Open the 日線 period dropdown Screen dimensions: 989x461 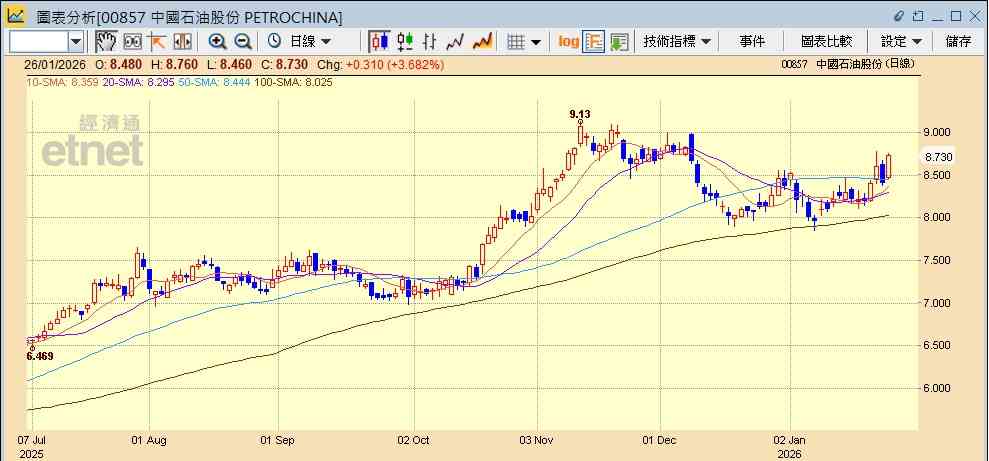[x=310, y=42]
